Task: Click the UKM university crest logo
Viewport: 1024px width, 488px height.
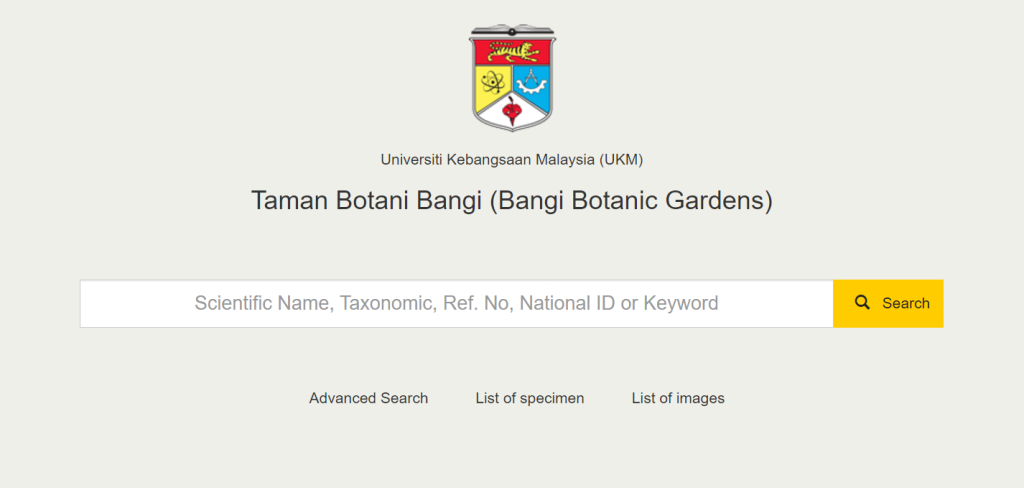Action: coord(512,80)
